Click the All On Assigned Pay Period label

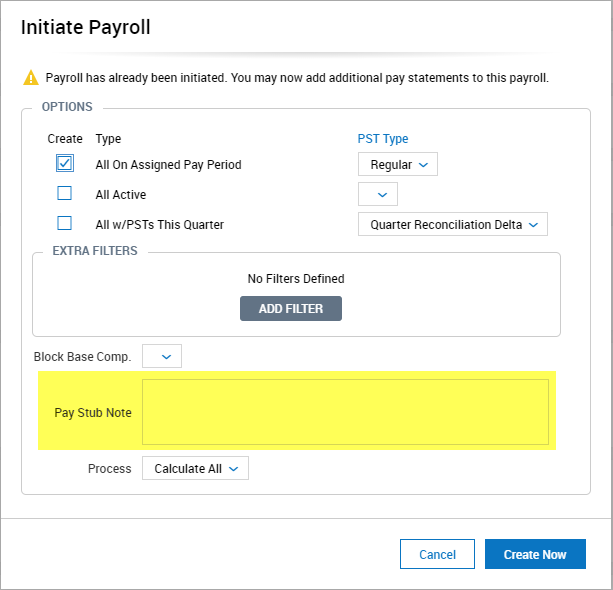pos(168,165)
